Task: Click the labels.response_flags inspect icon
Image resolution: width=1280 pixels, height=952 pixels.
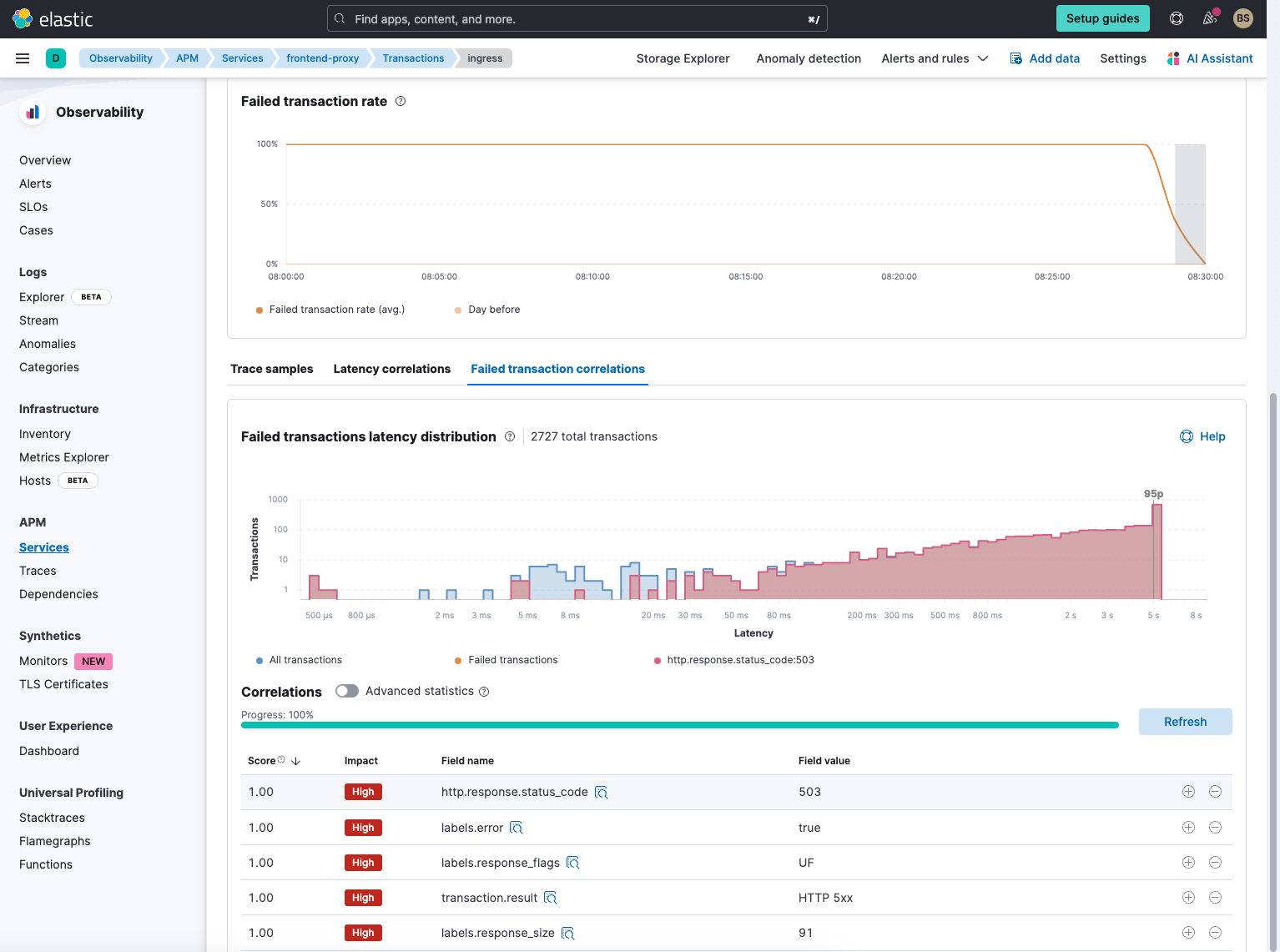Action: coord(572,863)
